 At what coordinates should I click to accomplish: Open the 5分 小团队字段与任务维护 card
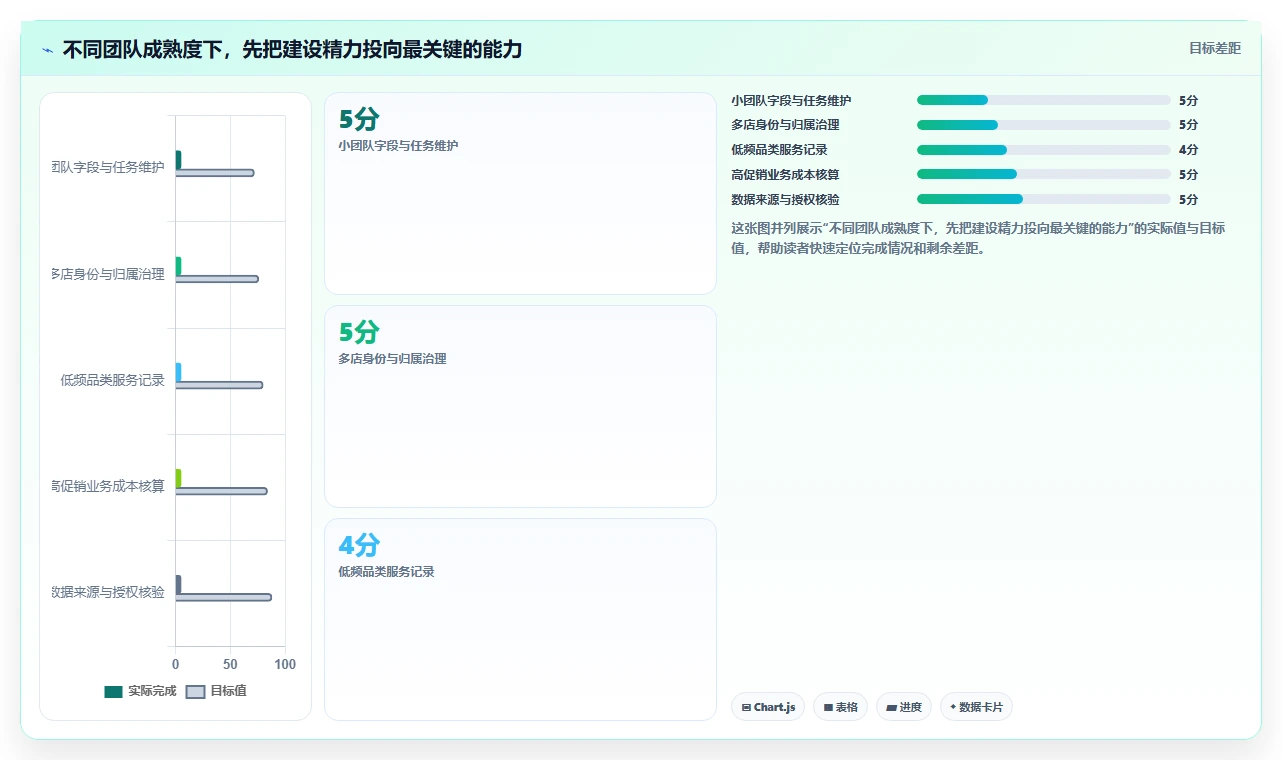[520, 194]
